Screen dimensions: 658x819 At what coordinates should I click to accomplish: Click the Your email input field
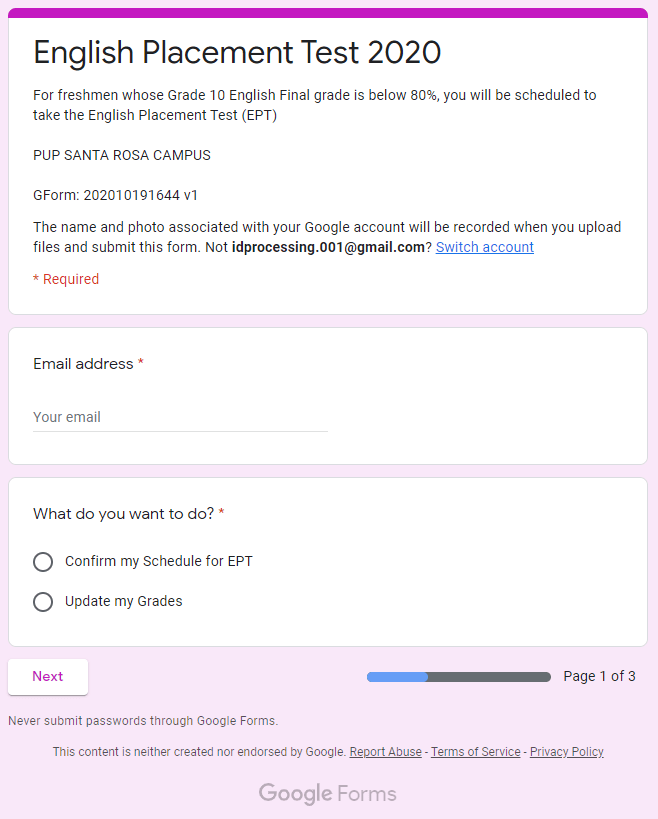180,418
